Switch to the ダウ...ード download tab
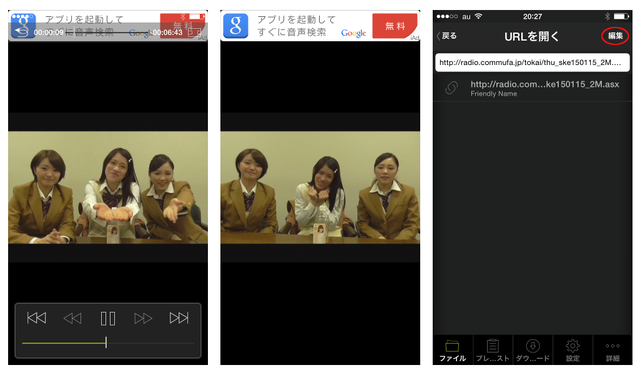640x375 pixels. [x=532, y=351]
